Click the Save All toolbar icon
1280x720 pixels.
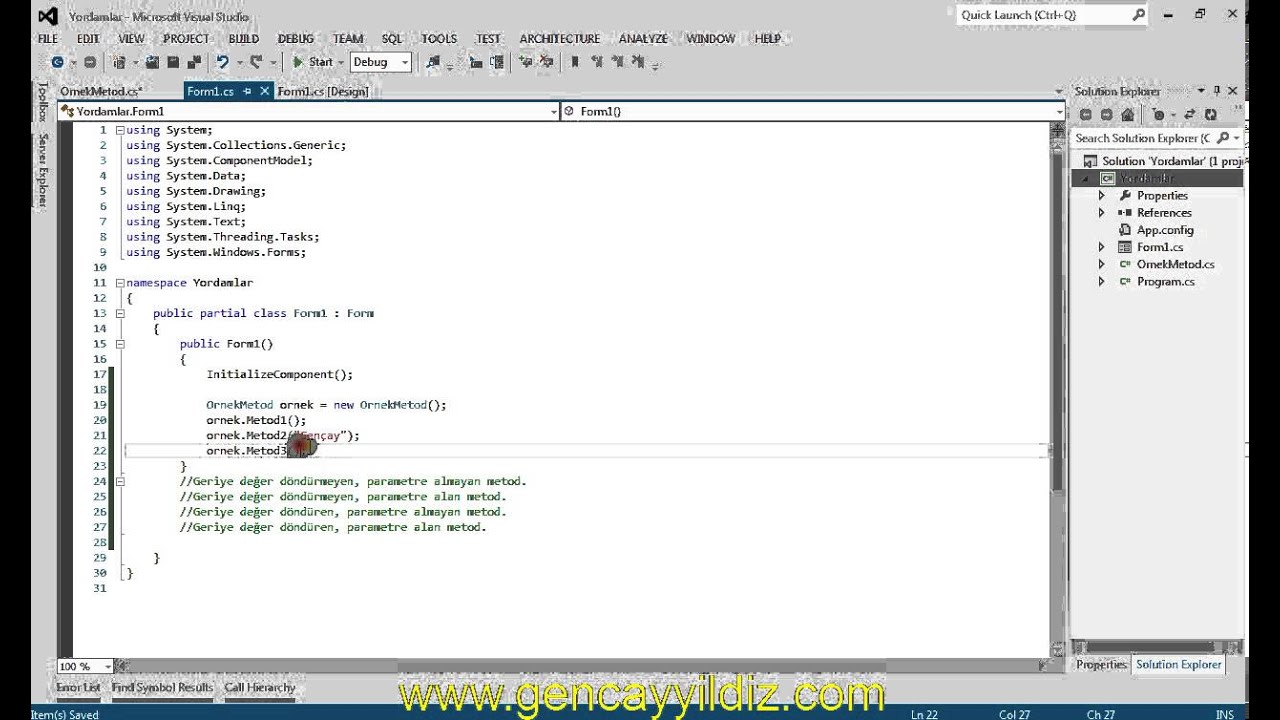193,62
